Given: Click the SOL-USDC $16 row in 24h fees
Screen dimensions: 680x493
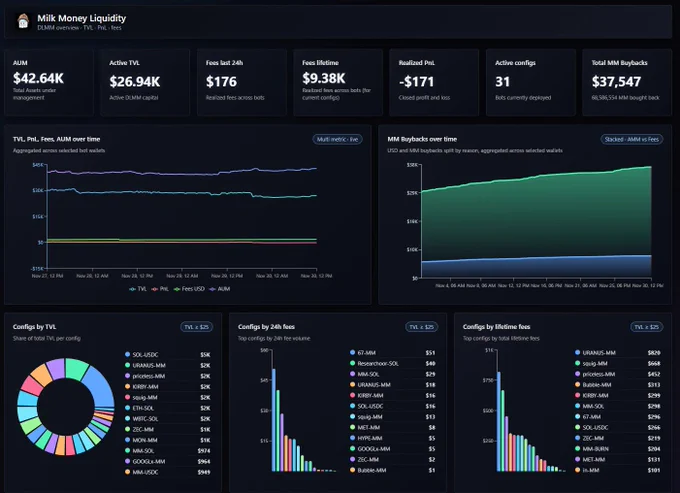Looking at the screenshot, I should click(x=392, y=406).
